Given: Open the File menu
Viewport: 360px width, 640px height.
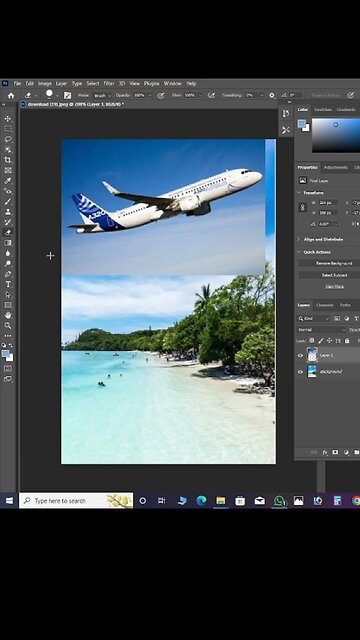Looking at the screenshot, I should tap(17, 83).
